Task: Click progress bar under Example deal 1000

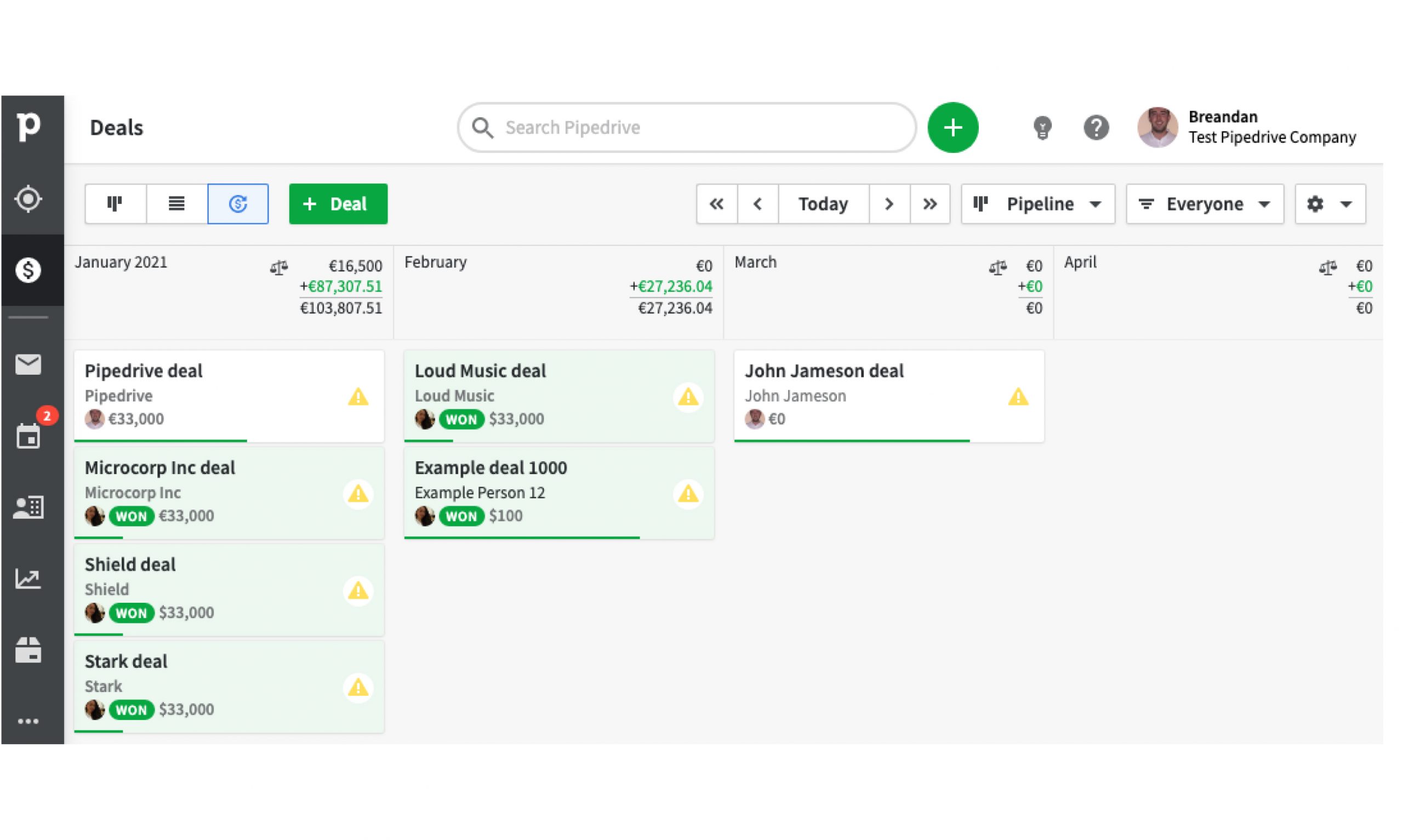Action: pos(521,537)
